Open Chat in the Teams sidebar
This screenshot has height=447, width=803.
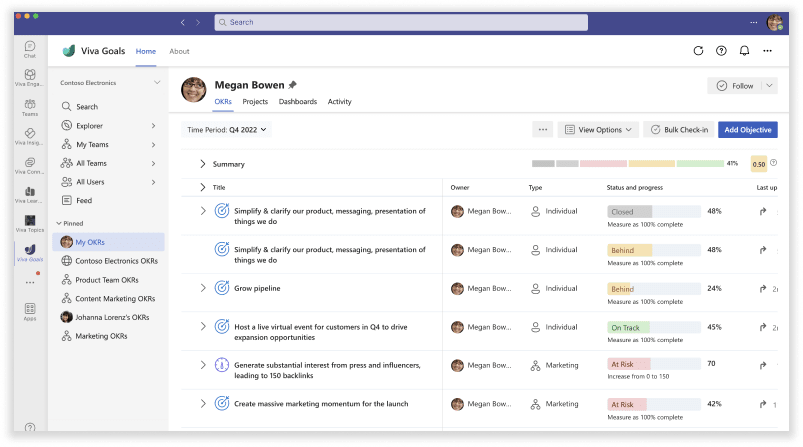(x=30, y=49)
